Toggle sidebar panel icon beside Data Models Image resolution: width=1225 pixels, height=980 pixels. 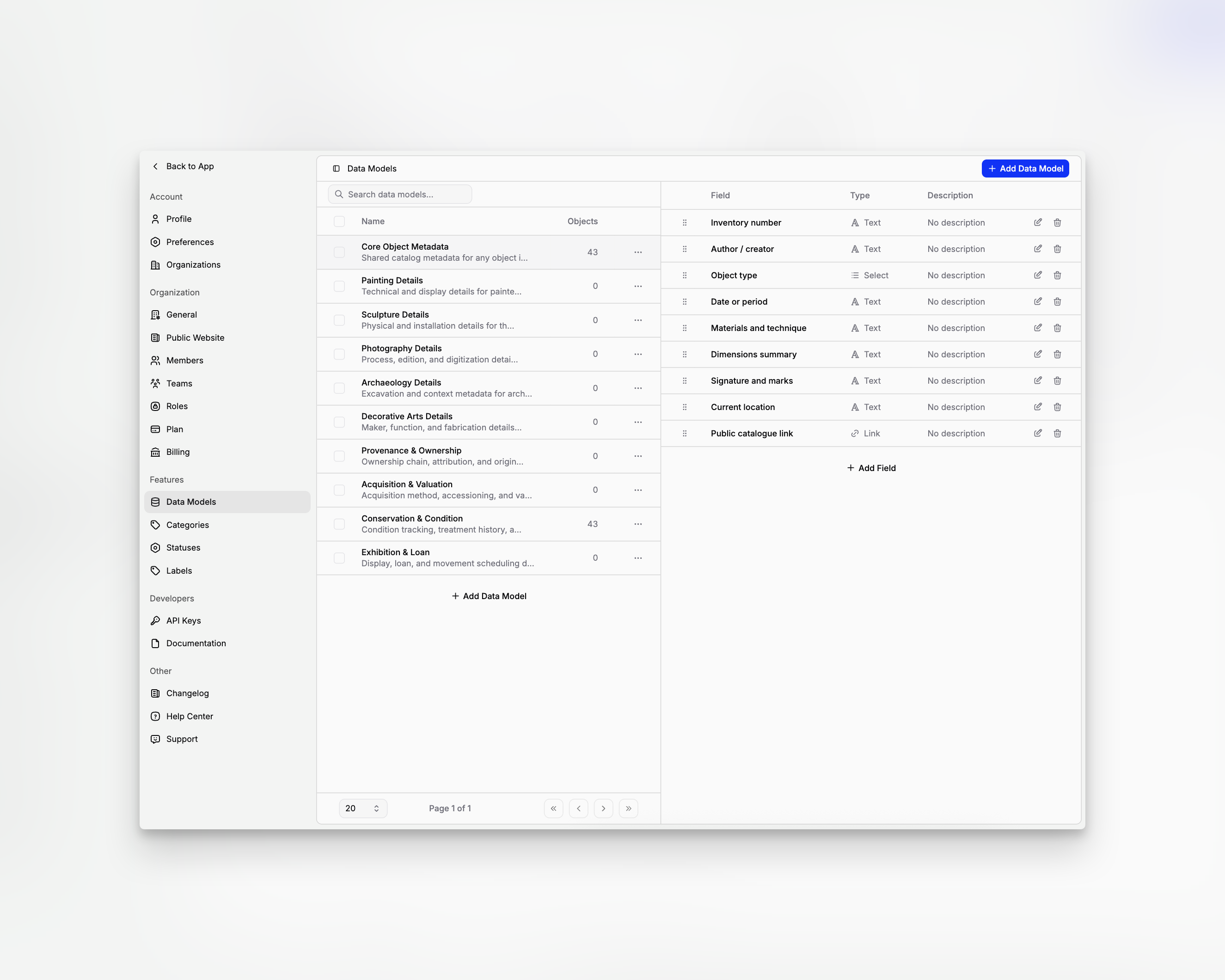[337, 169]
